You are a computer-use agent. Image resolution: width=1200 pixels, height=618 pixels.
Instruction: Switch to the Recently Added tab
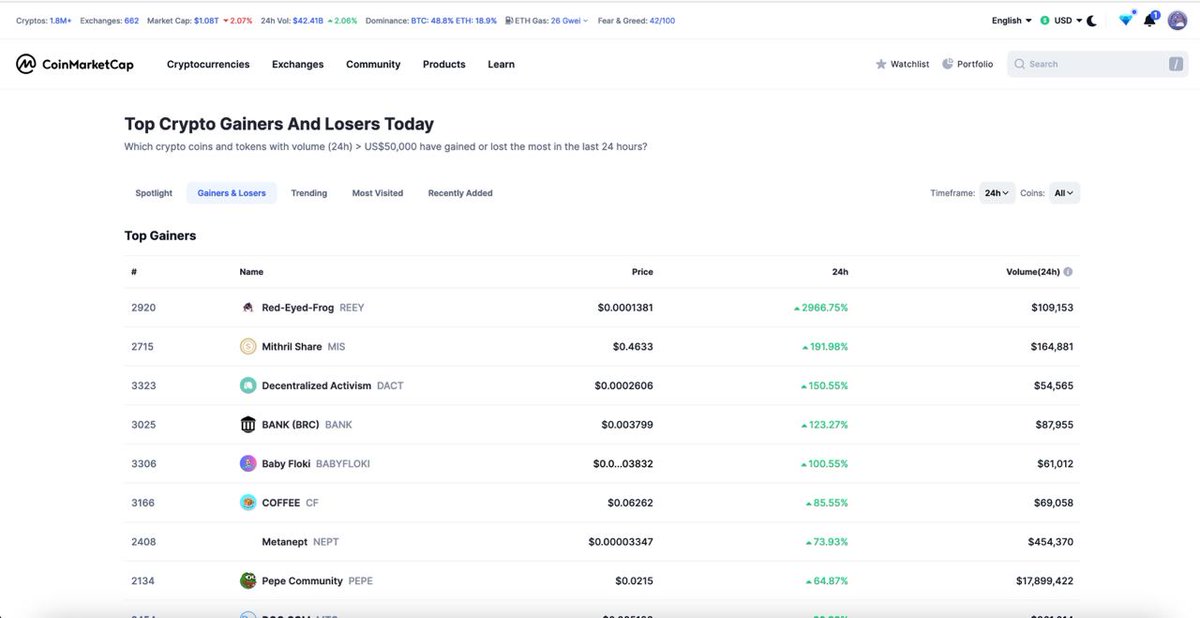point(460,193)
